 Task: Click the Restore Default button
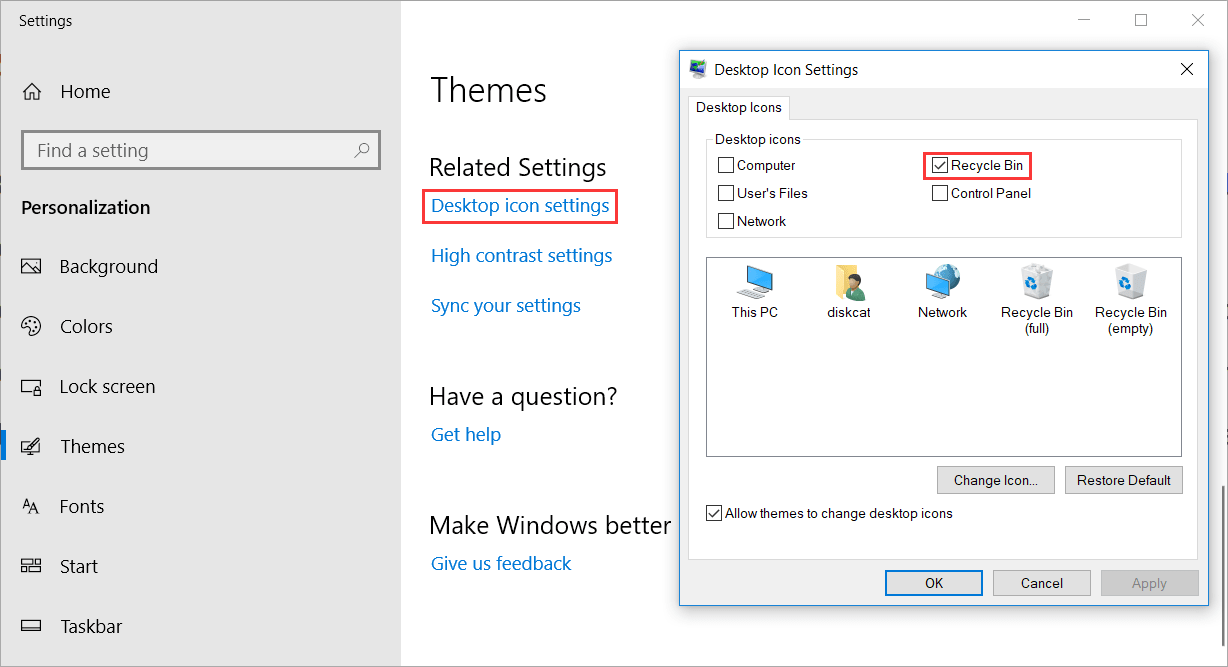point(1123,480)
